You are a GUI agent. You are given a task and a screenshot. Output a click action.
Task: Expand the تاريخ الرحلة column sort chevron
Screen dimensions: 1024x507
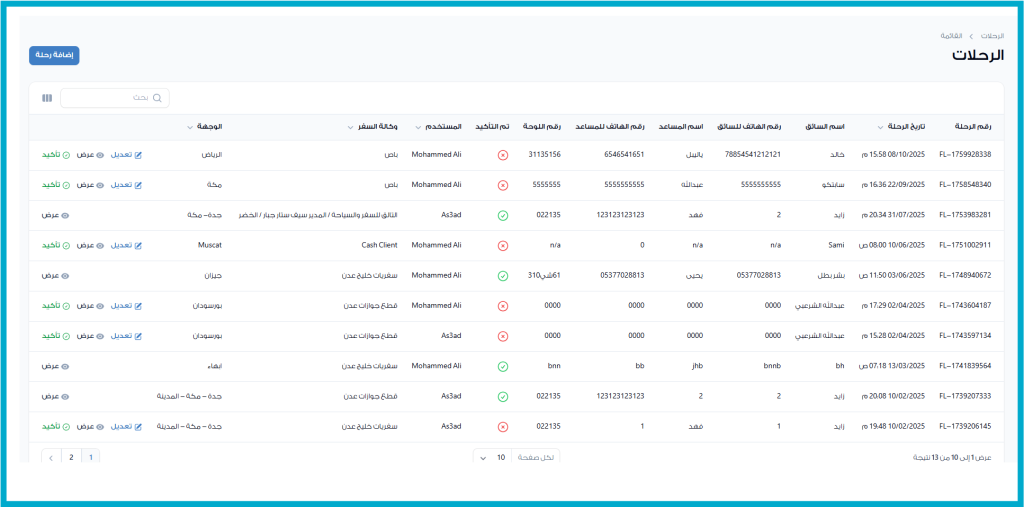[881, 128]
